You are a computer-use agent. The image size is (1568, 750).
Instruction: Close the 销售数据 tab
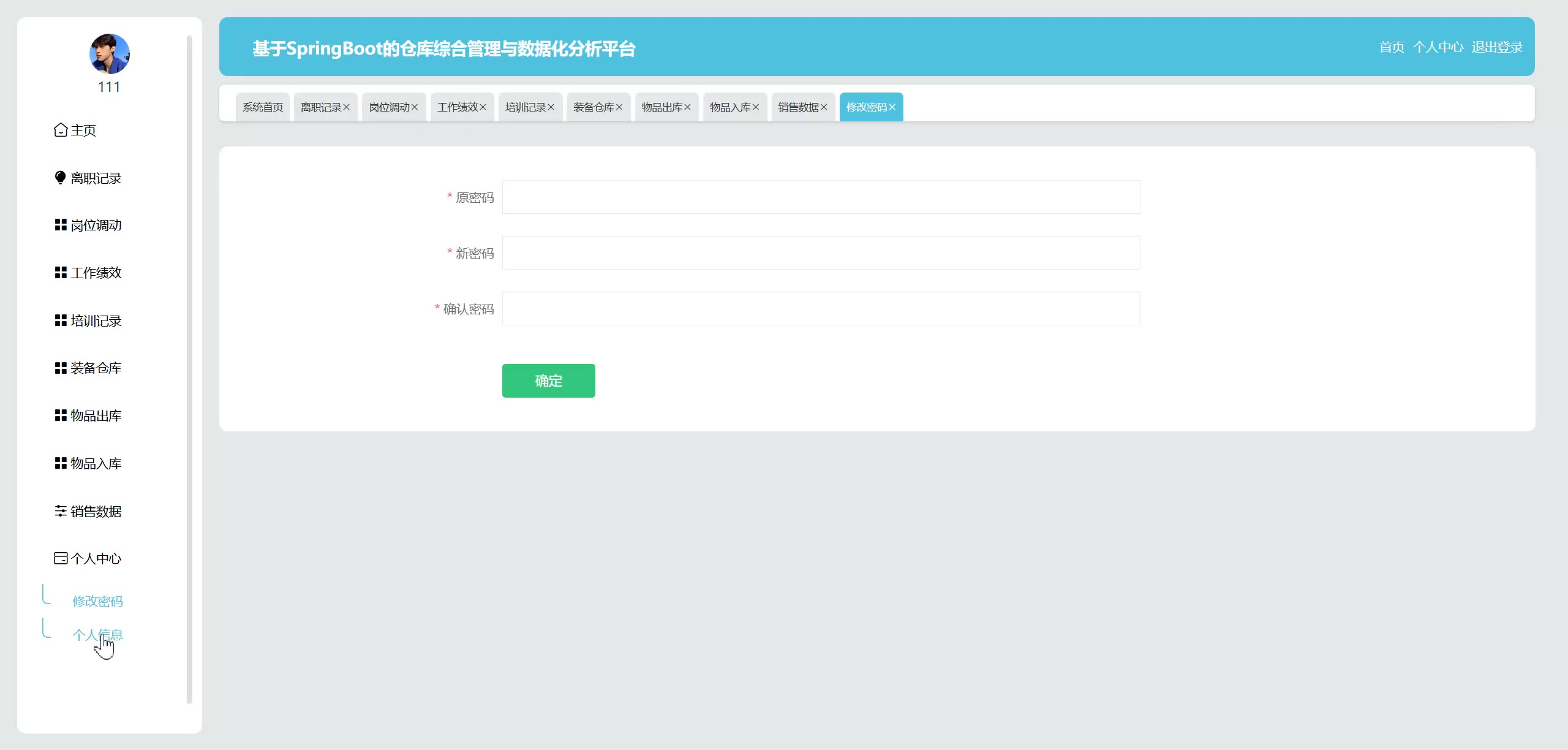tap(824, 107)
